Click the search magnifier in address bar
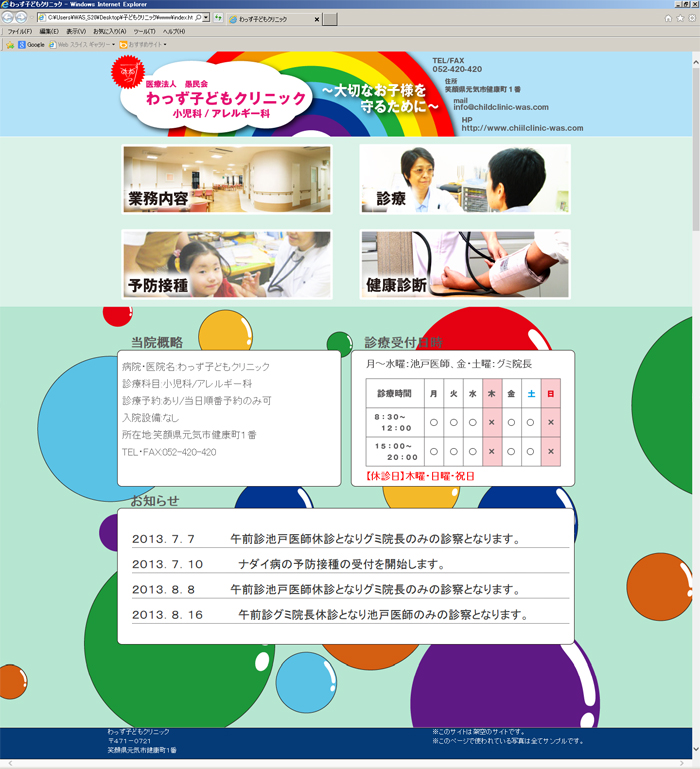Screen dimensions: 700x769 coord(198,17)
